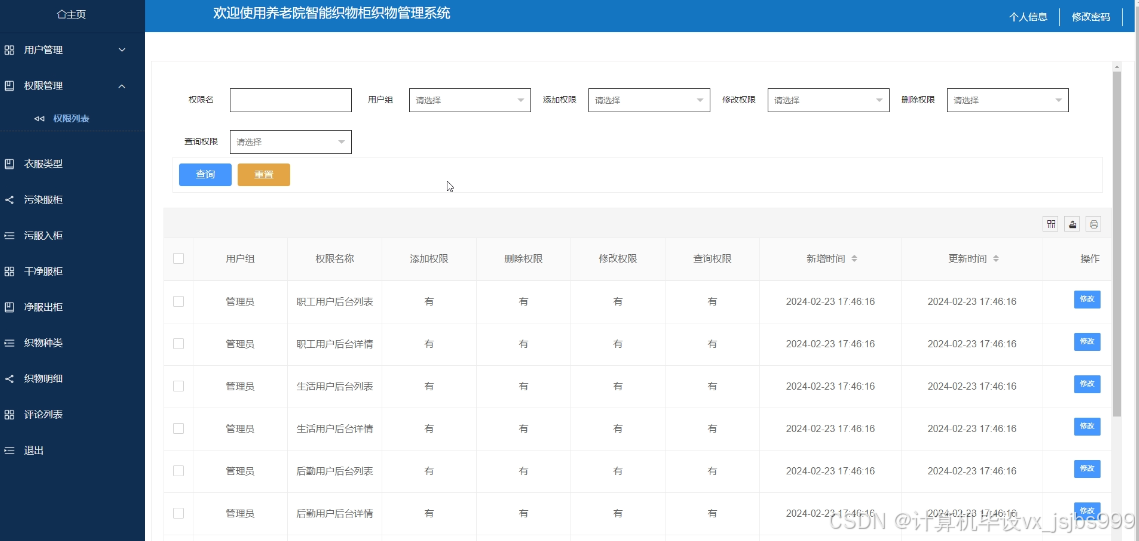Click the export icon above table
This screenshot has height=541, width=1139.
pos(1072,224)
